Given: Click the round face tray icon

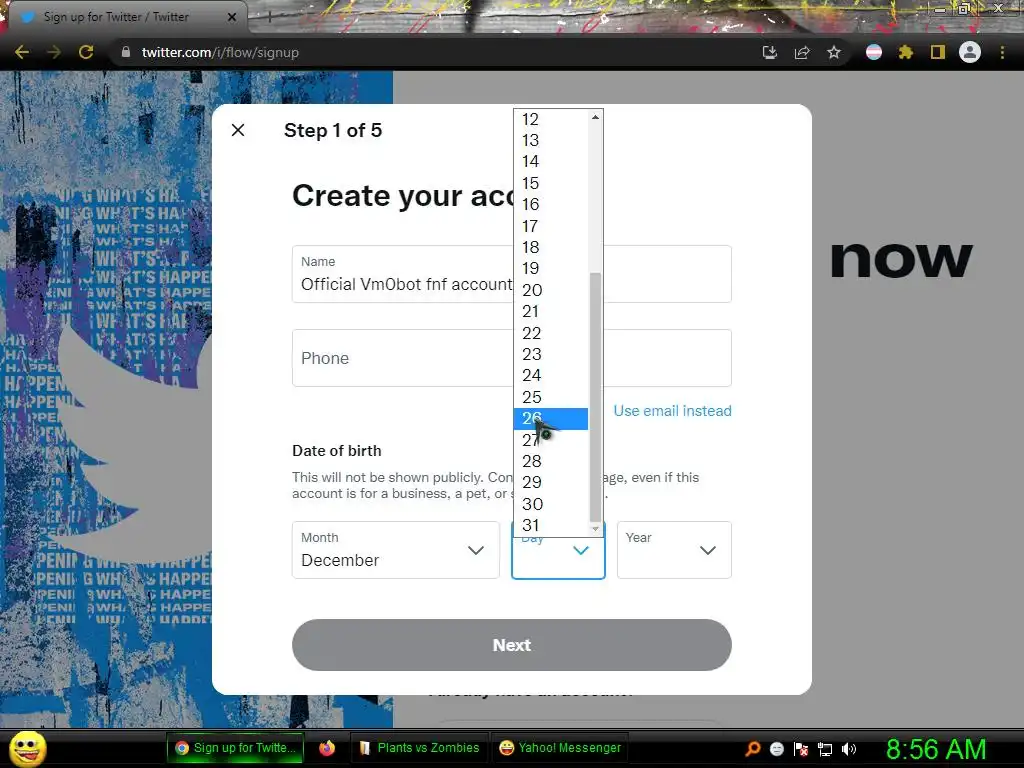Looking at the screenshot, I should pos(776,749).
